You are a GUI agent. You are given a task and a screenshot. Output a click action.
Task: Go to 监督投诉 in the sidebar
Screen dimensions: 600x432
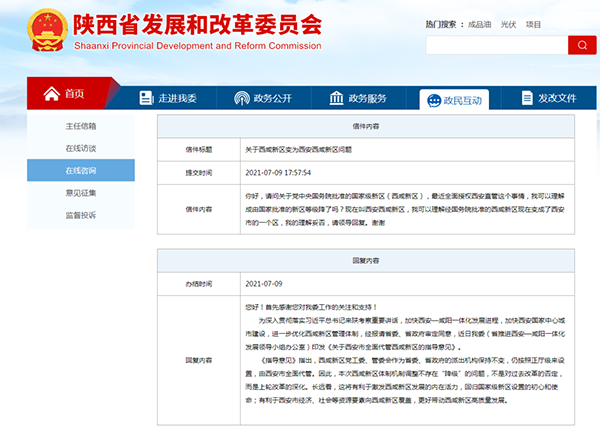(x=81, y=214)
